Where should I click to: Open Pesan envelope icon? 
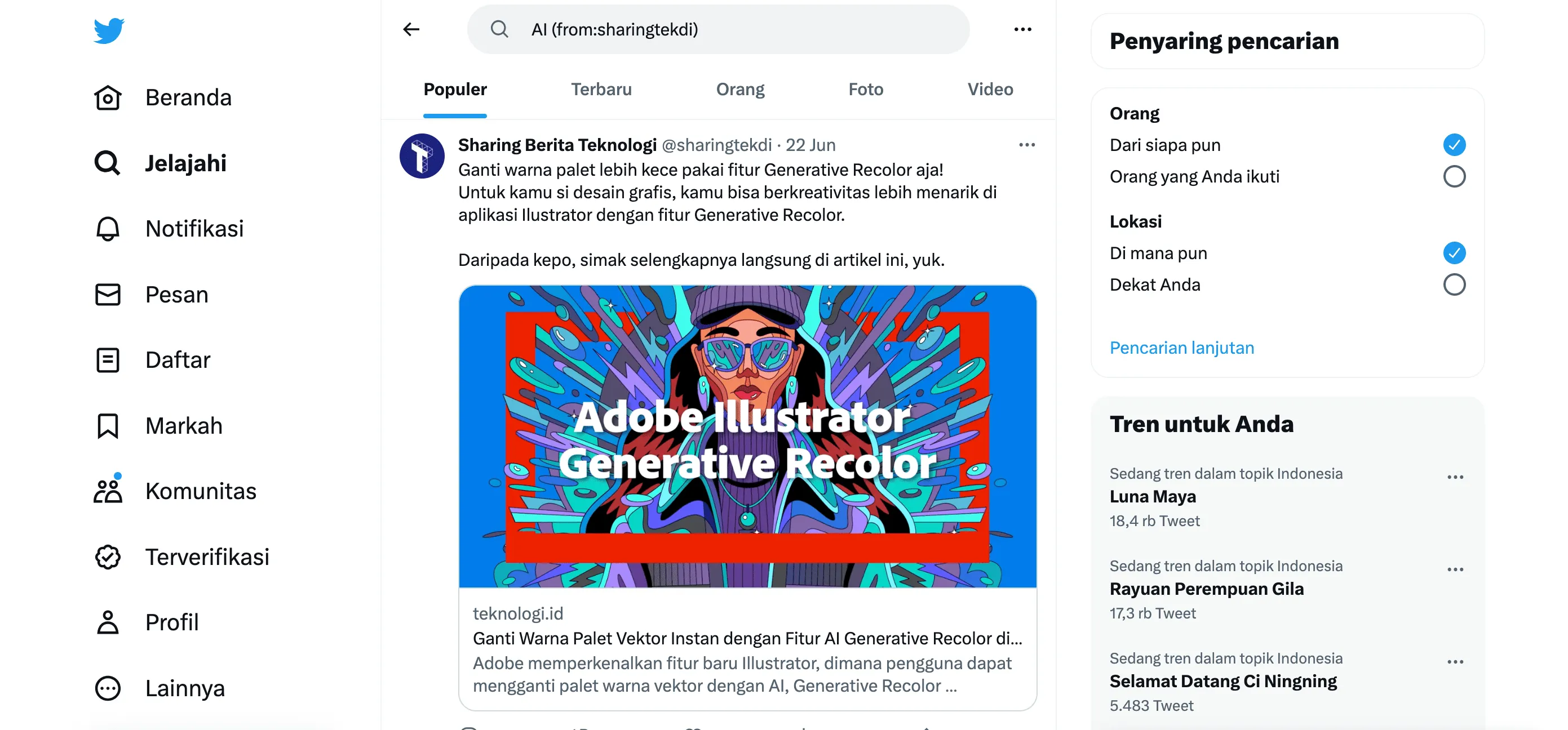pyautogui.click(x=108, y=295)
